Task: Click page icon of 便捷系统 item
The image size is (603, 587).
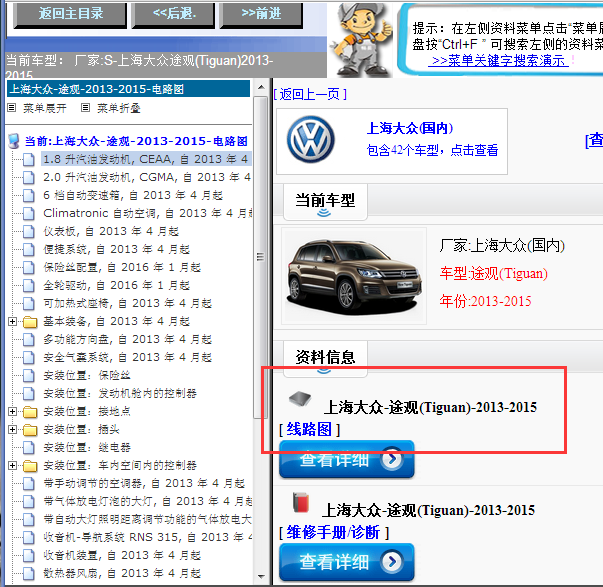Action: pyautogui.click(x=29, y=250)
